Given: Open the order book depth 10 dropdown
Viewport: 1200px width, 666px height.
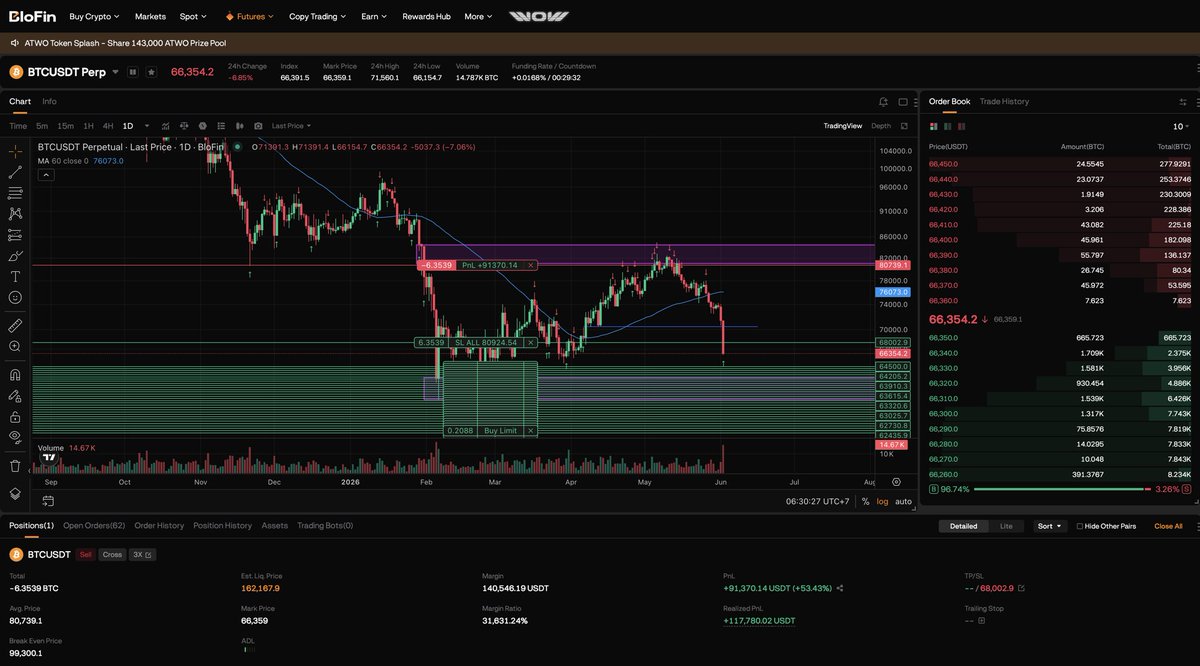Looking at the screenshot, I should coord(1179,127).
